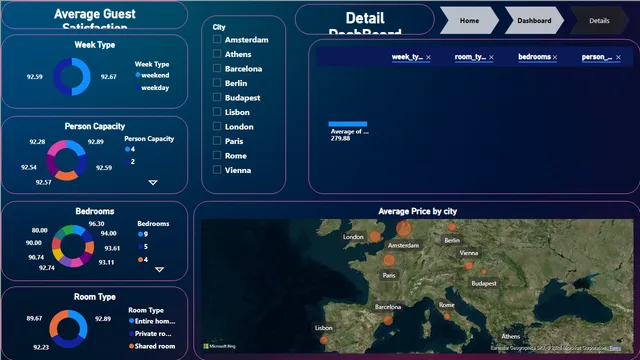
Task: Click the Amsterdam bubble on the map
Action: tap(404, 229)
